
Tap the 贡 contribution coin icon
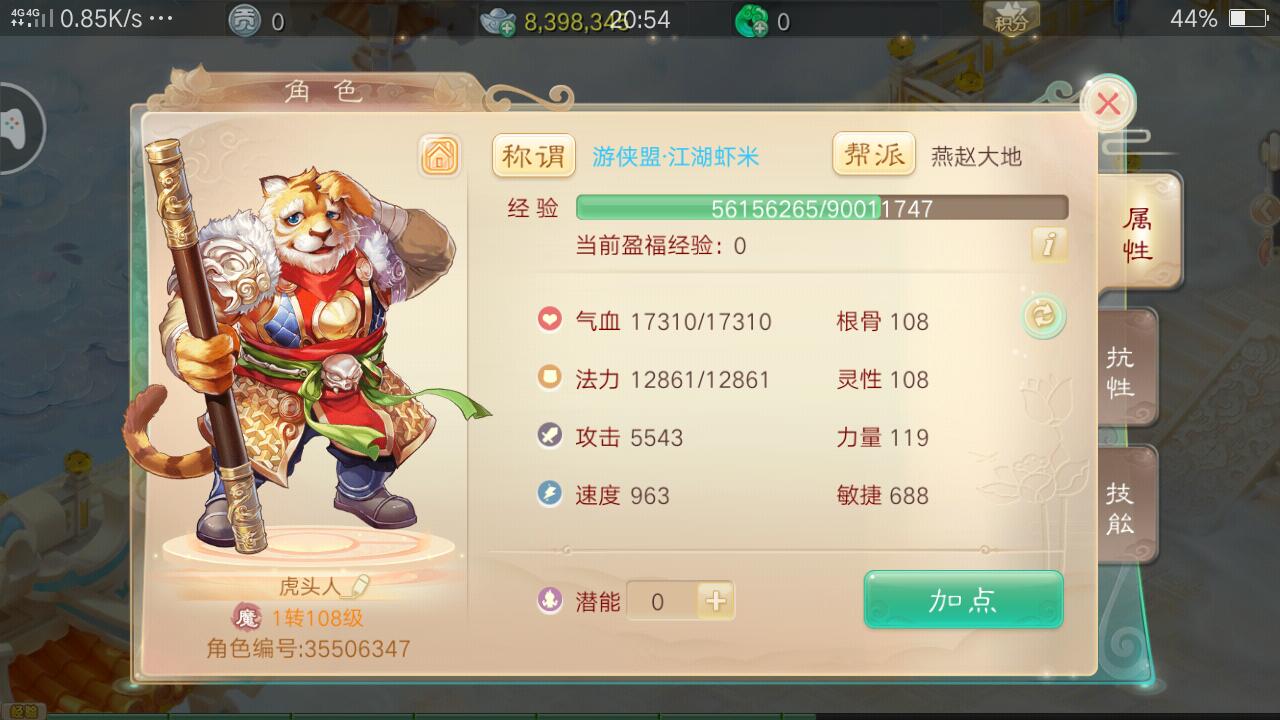coord(245,21)
